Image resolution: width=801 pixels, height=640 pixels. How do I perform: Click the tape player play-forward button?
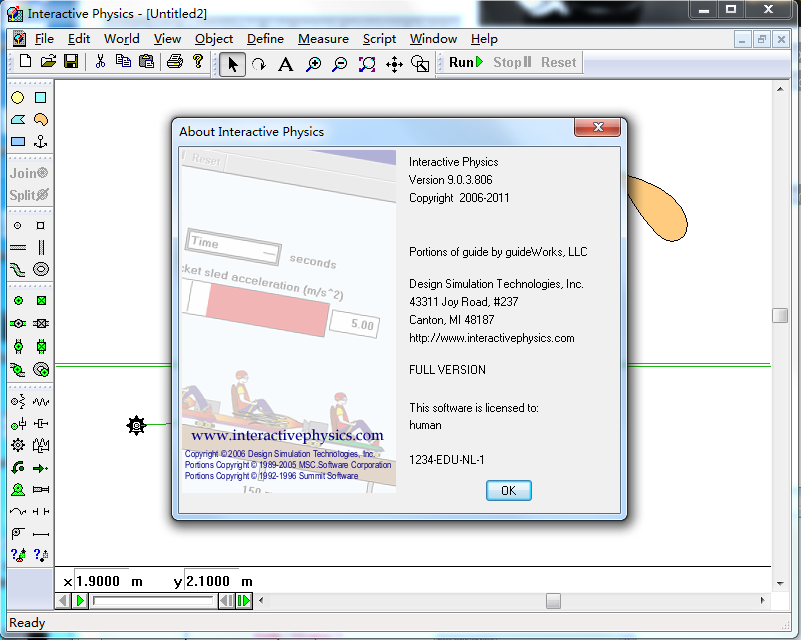click(x=81, y=601)
